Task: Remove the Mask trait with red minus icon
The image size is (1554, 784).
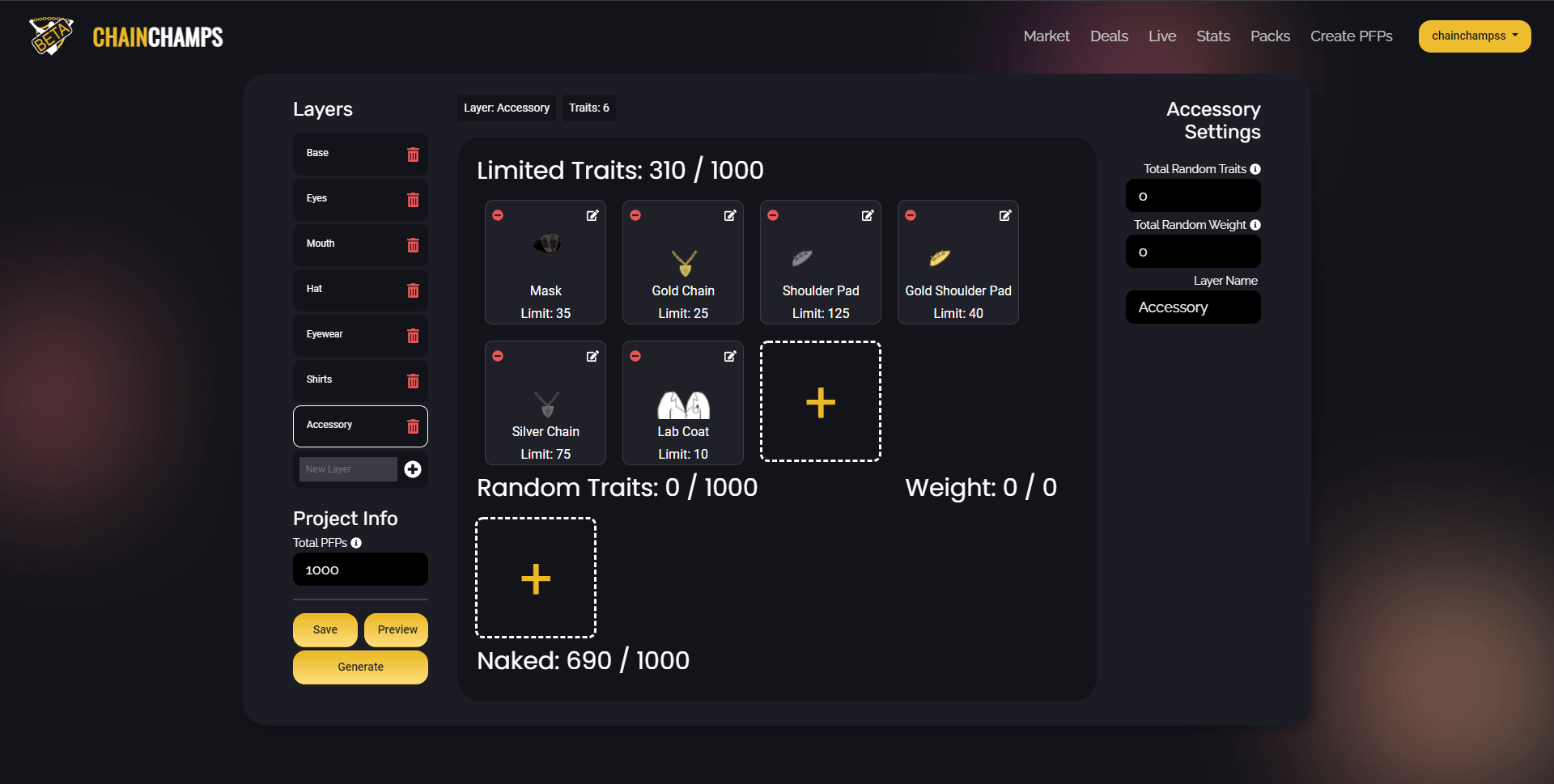Action: (x=498, y=215)
